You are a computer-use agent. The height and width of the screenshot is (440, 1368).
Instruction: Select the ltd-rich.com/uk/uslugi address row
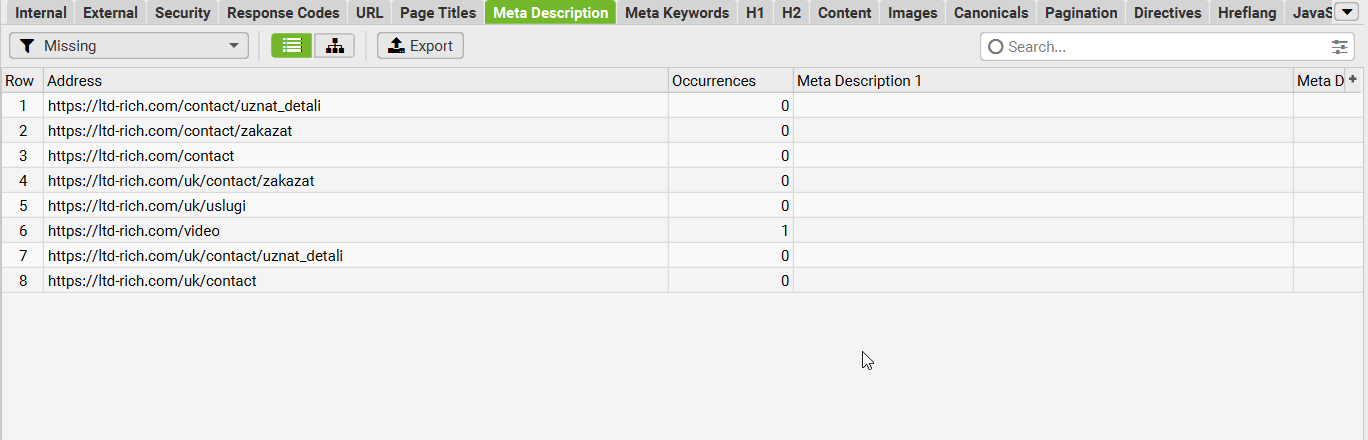[680, 206]
